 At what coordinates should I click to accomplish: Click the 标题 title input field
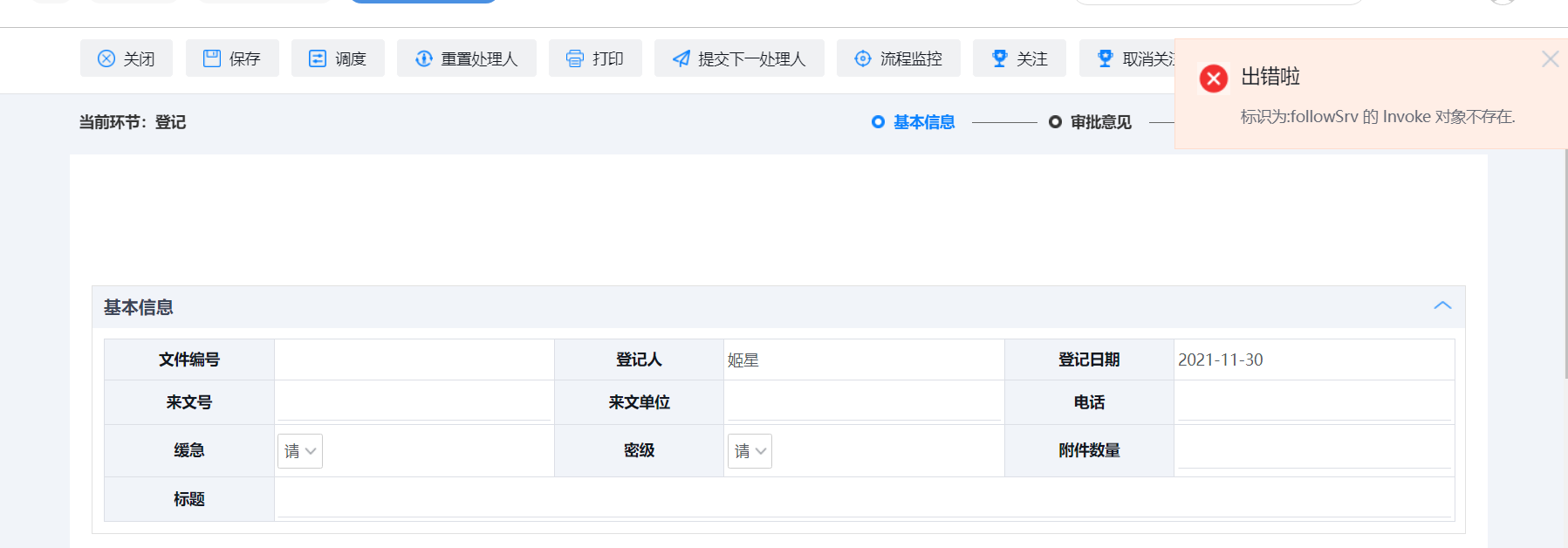click(863, 499)
